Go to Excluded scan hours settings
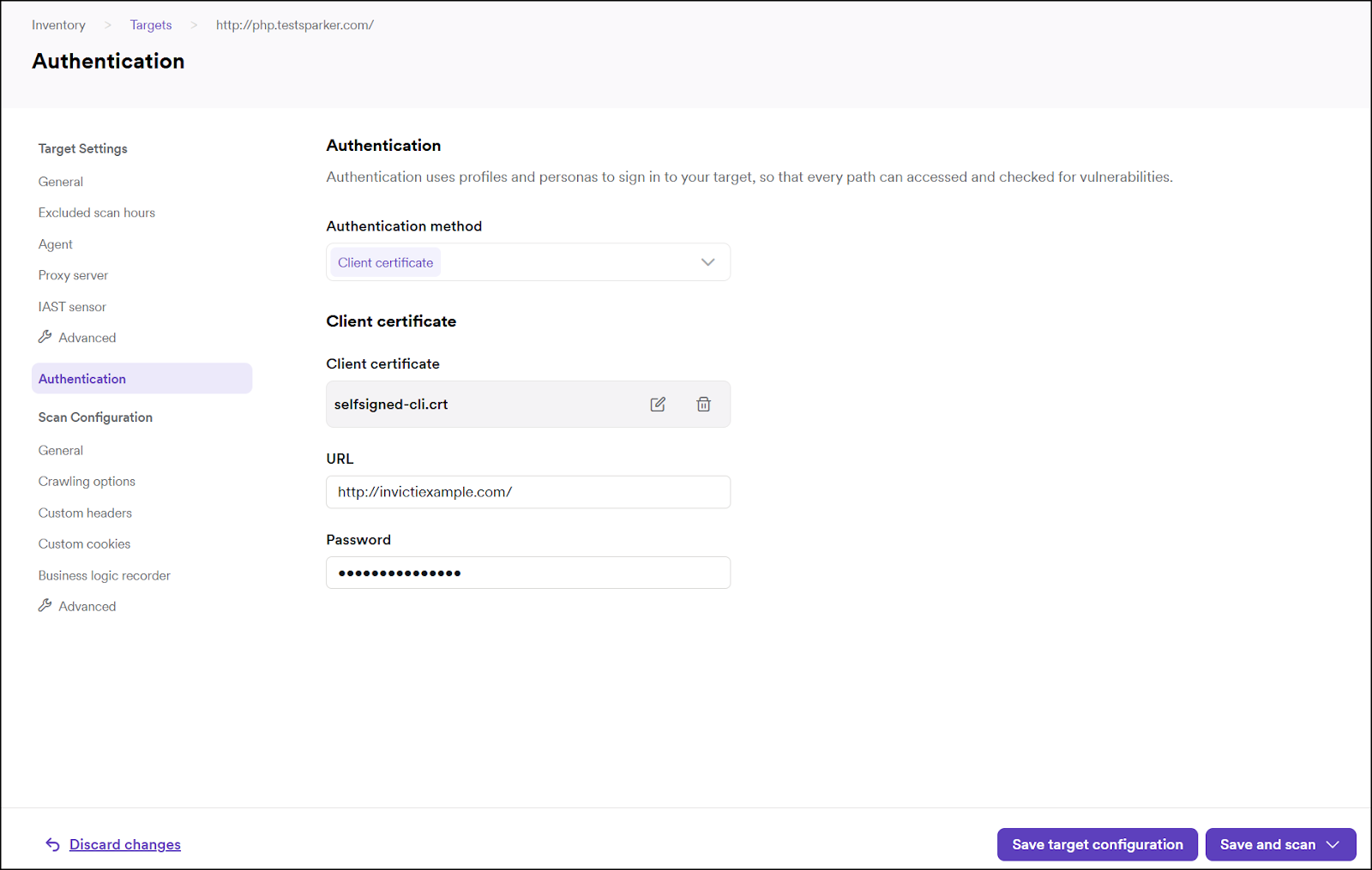The width and height of the screenshot is (1372, 870). pos(96,213)
